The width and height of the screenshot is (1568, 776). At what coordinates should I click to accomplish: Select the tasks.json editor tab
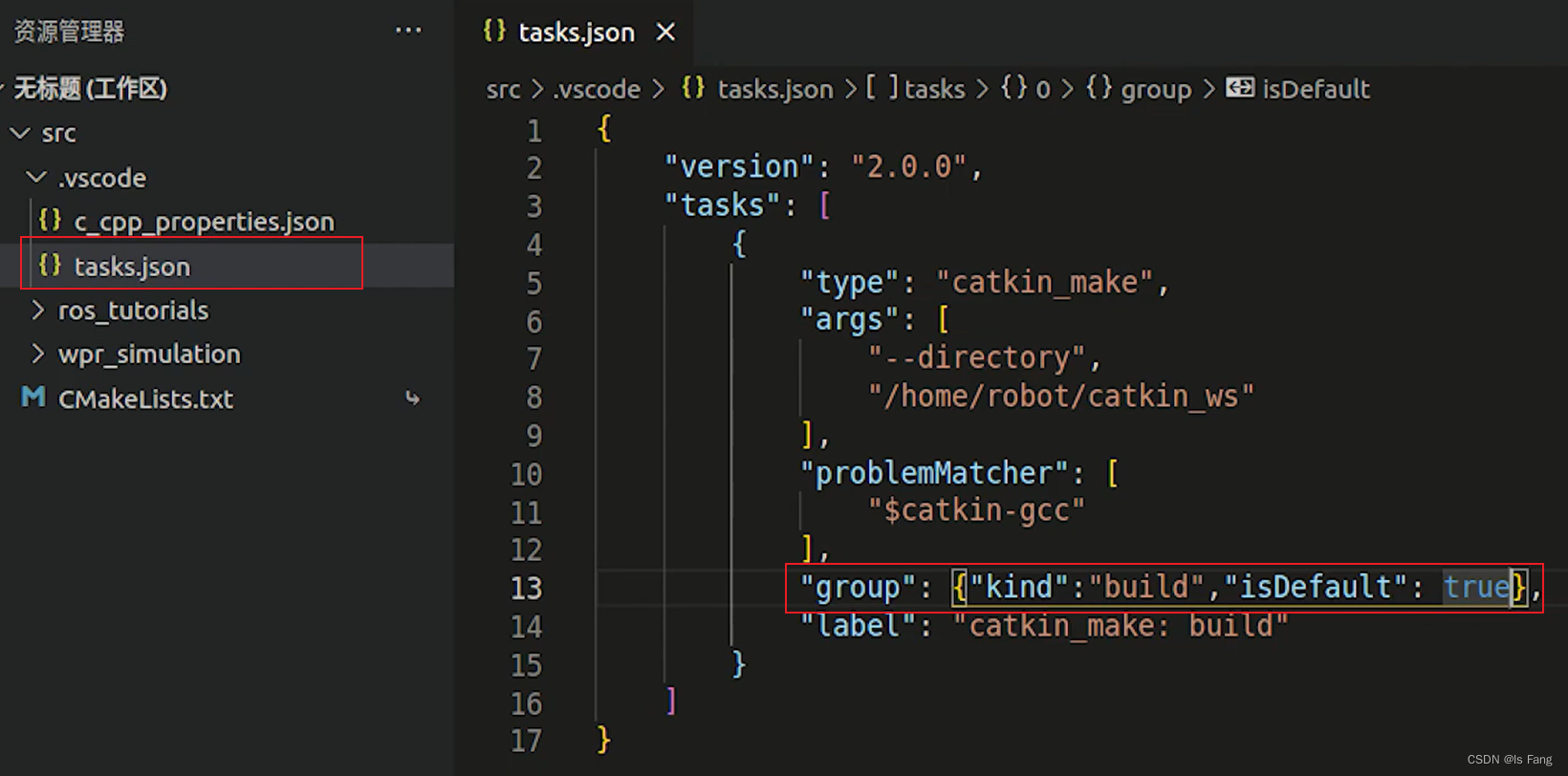tap(575, 32)
